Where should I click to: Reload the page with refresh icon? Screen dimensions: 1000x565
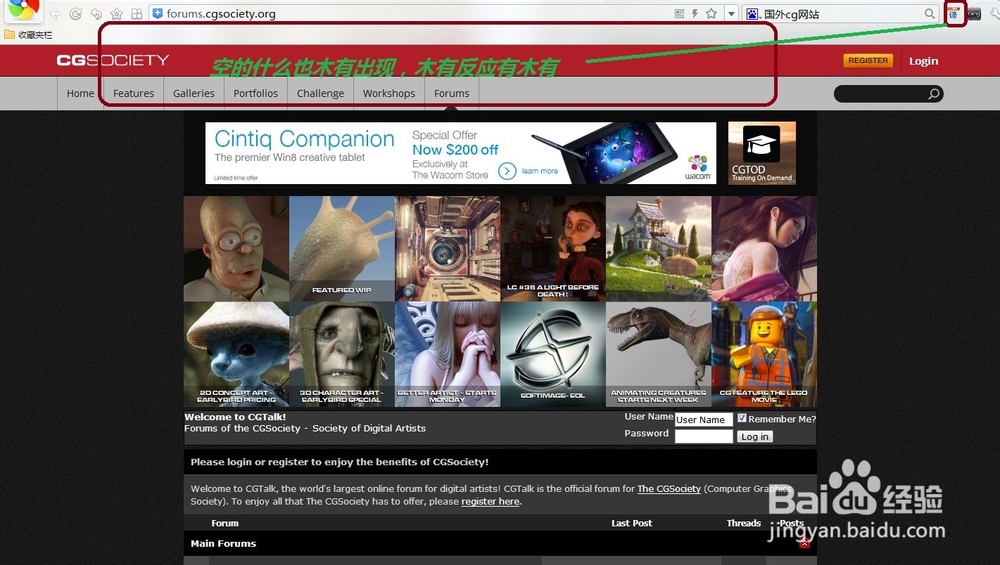click(76, 14)
